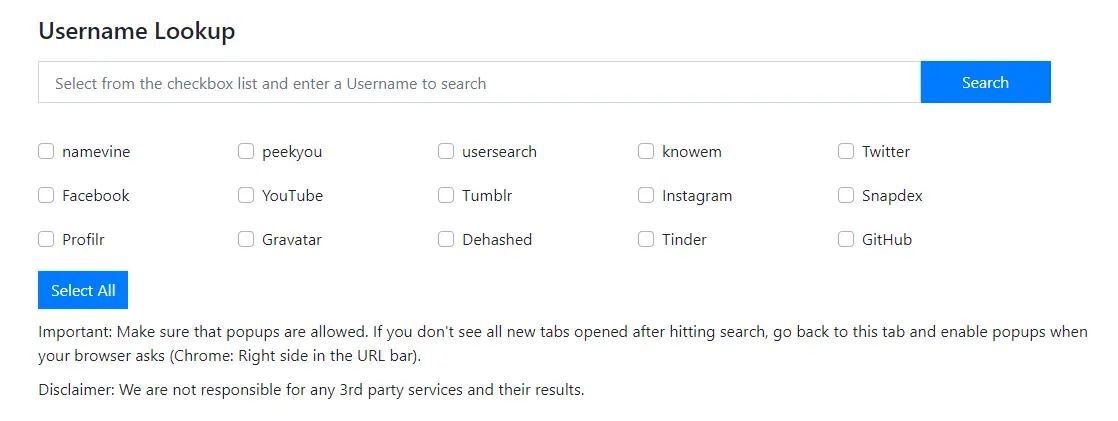The width and height of the screenshot is (1118, 421).
Task: Click the Username Lookup heading
Action: pyautogui.click(x=137, y=31)
